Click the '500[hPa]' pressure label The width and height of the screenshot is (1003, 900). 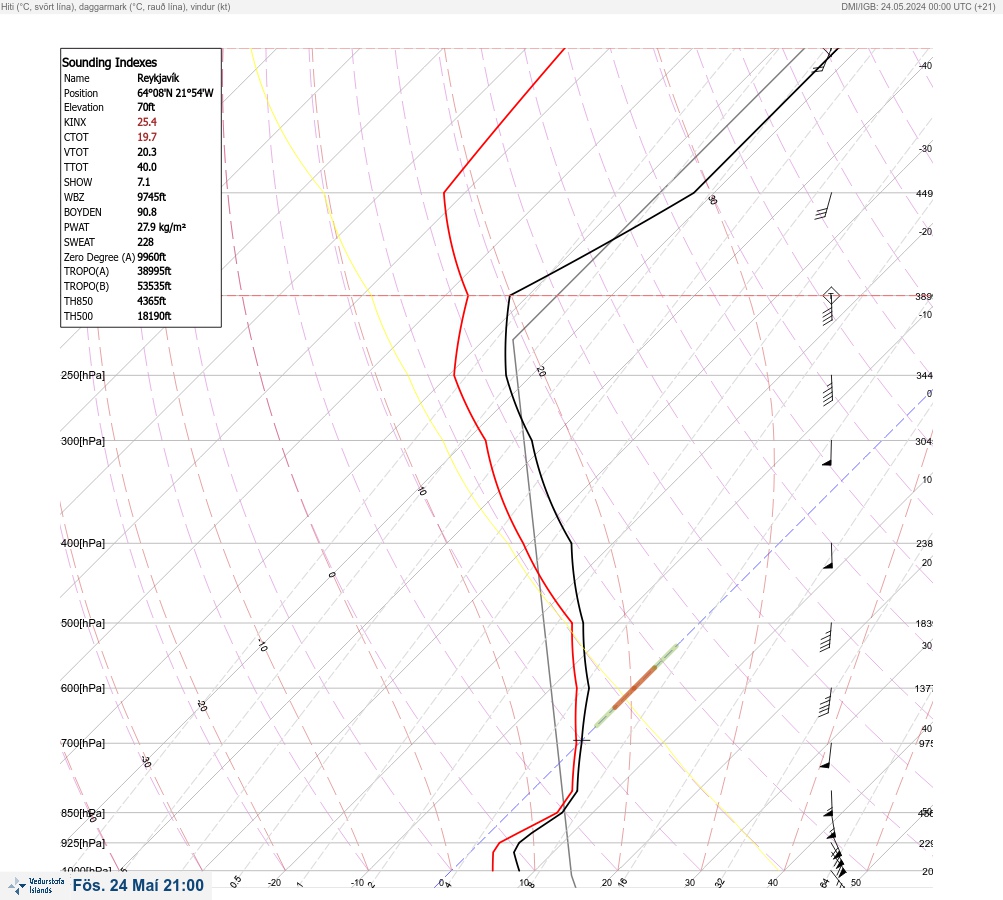pyautogui.click(x=83, y=623)
